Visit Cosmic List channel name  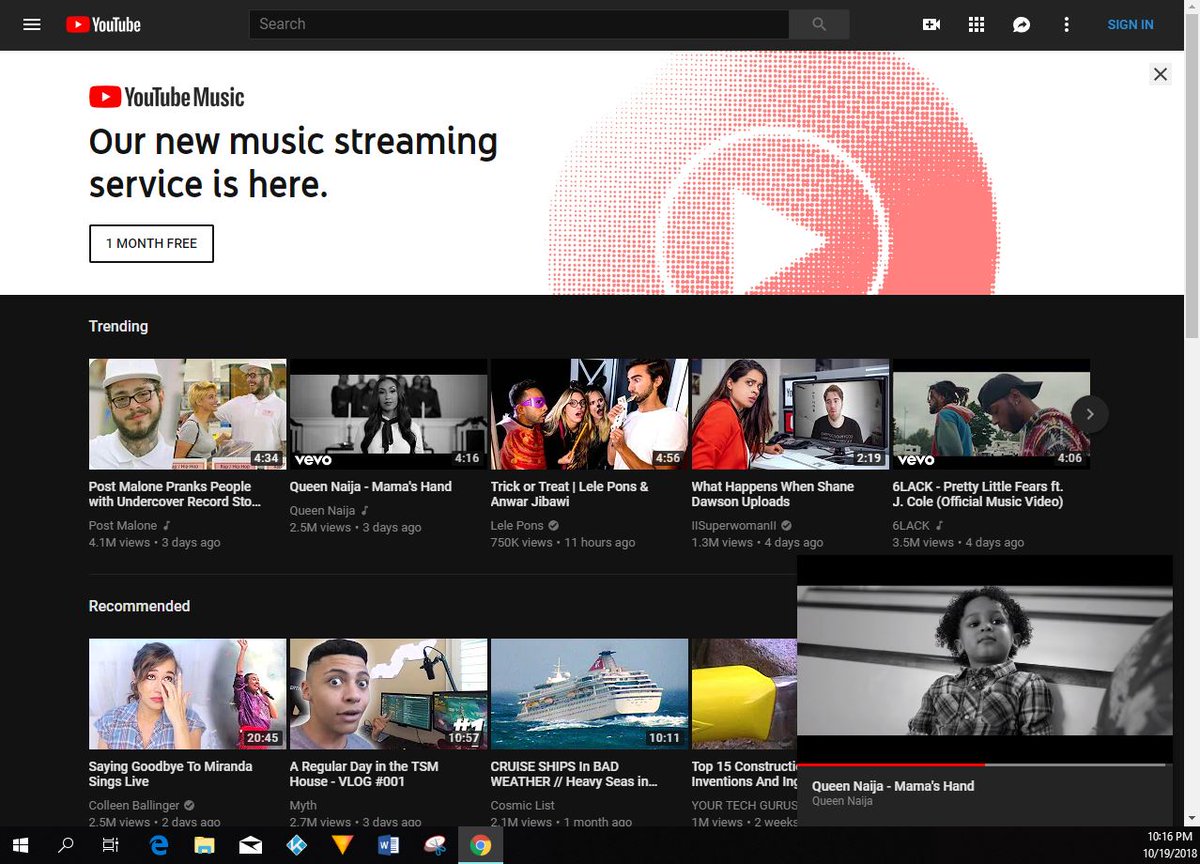523,805
